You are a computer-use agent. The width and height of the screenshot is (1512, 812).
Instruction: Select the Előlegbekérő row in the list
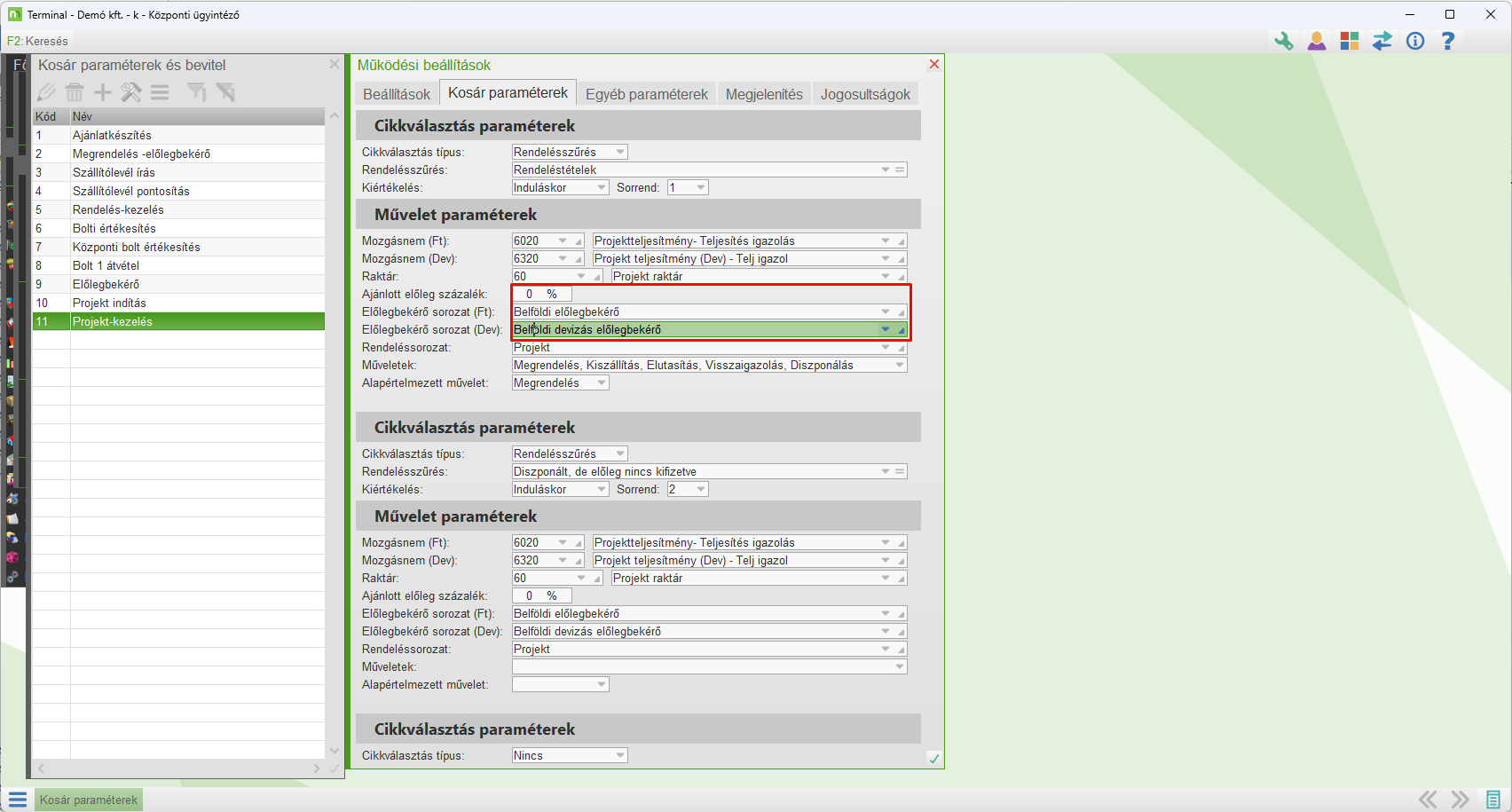point(178,284)
